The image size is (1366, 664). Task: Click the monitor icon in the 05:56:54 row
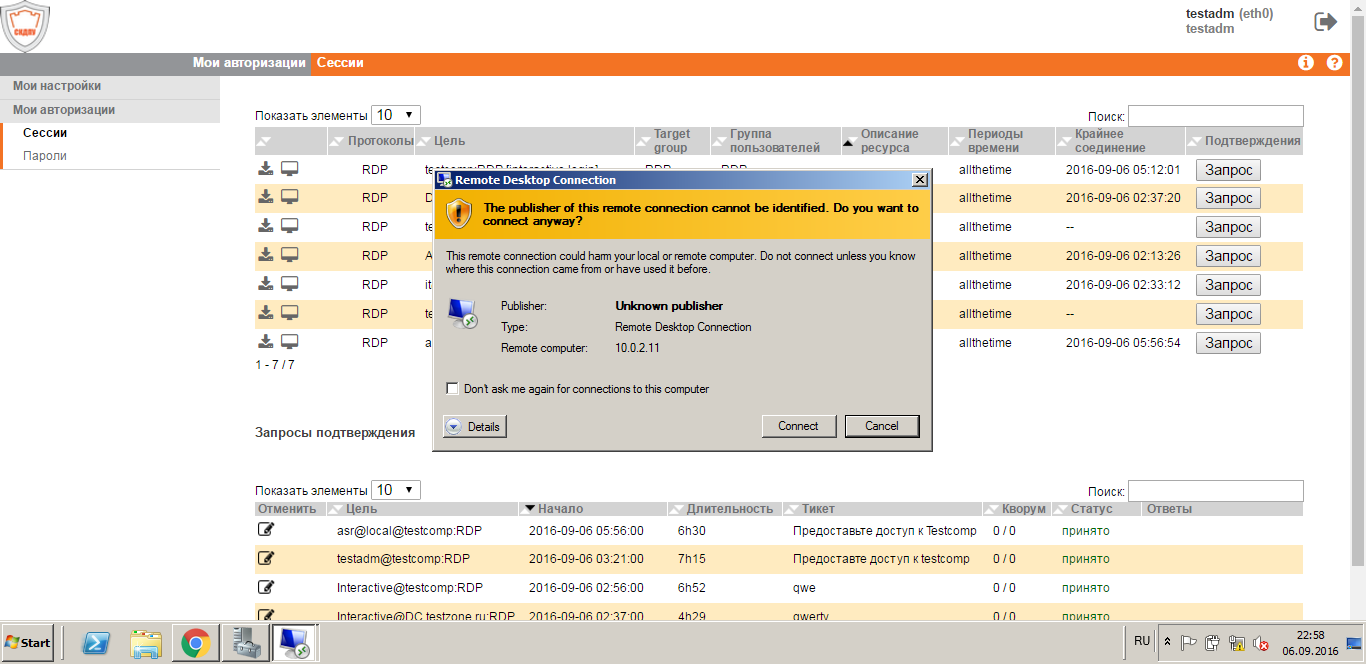(290, 342)
